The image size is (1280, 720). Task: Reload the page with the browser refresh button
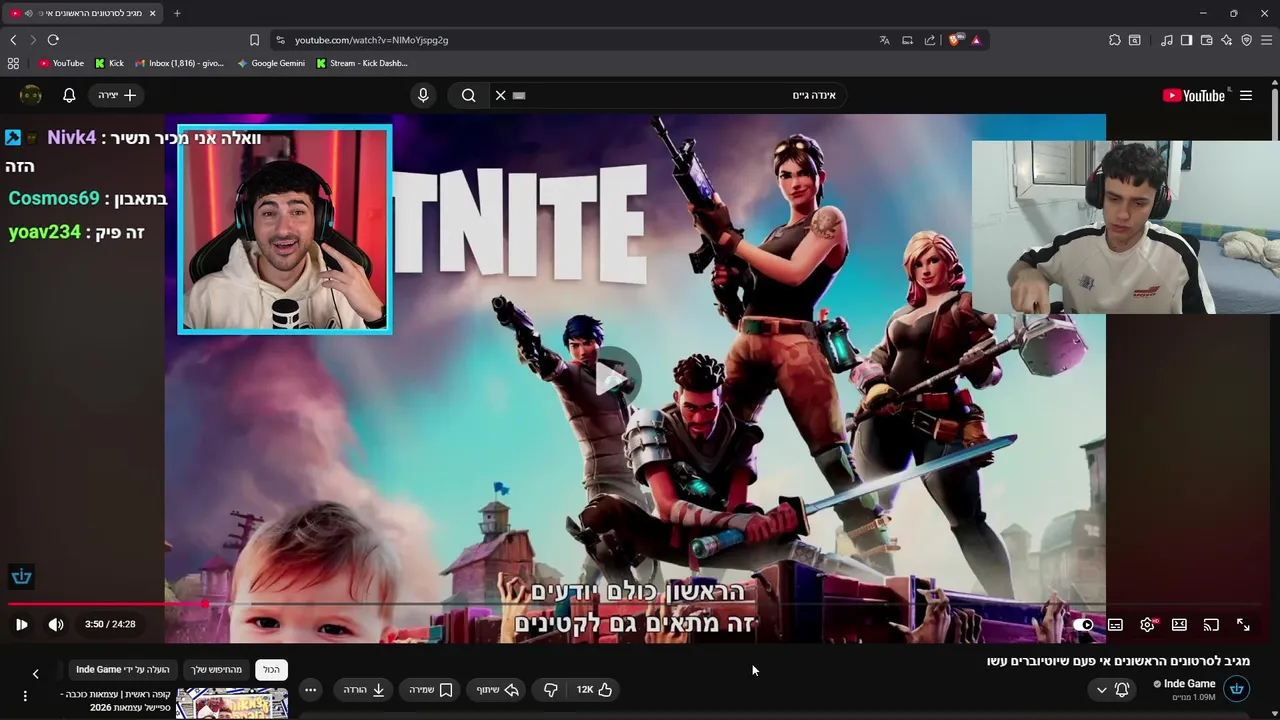tap(53, 40)
